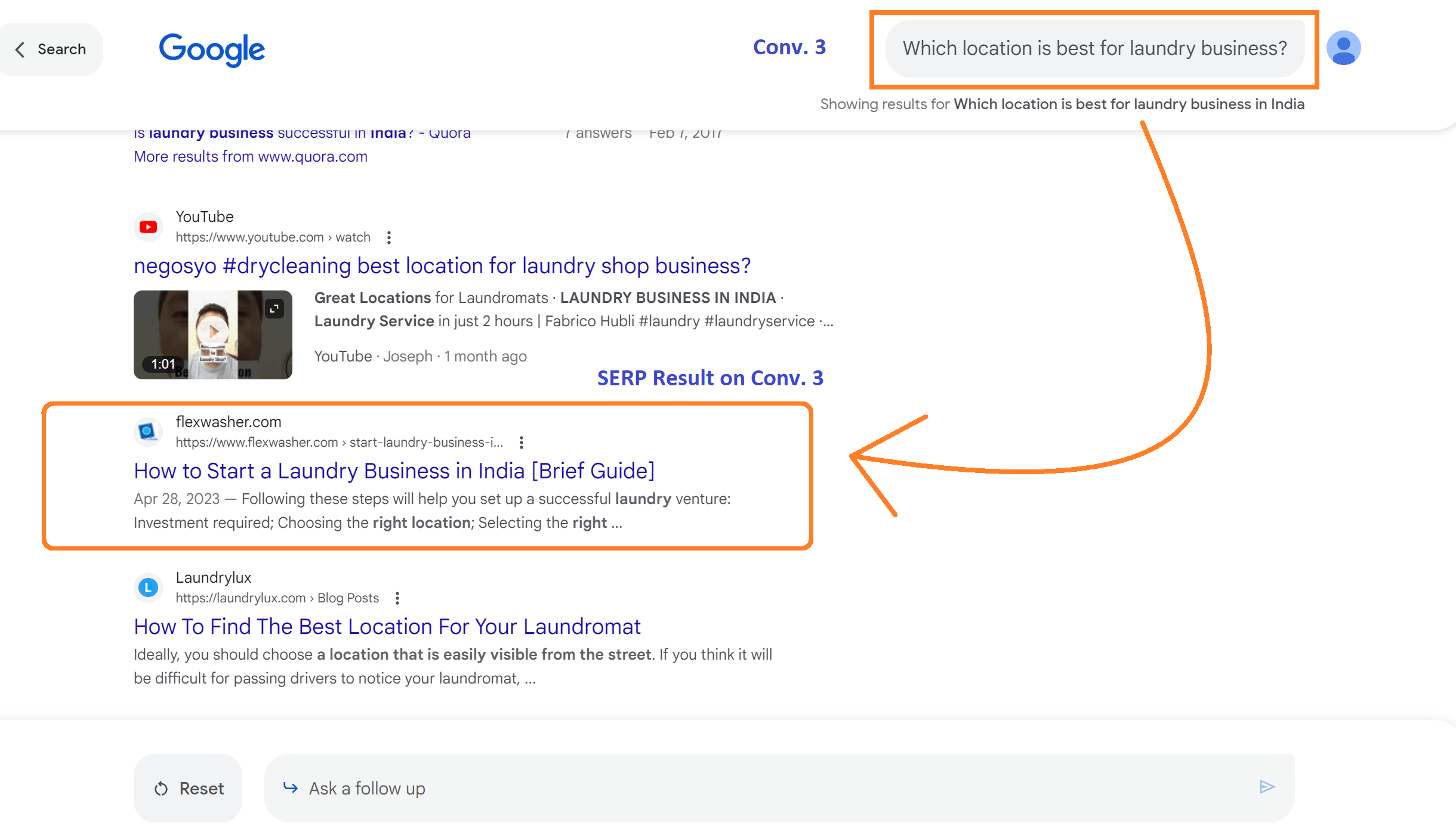The image size is (1456, 838).
Task: Click the flexwasher.com site name label
Action: pos(229,422)
